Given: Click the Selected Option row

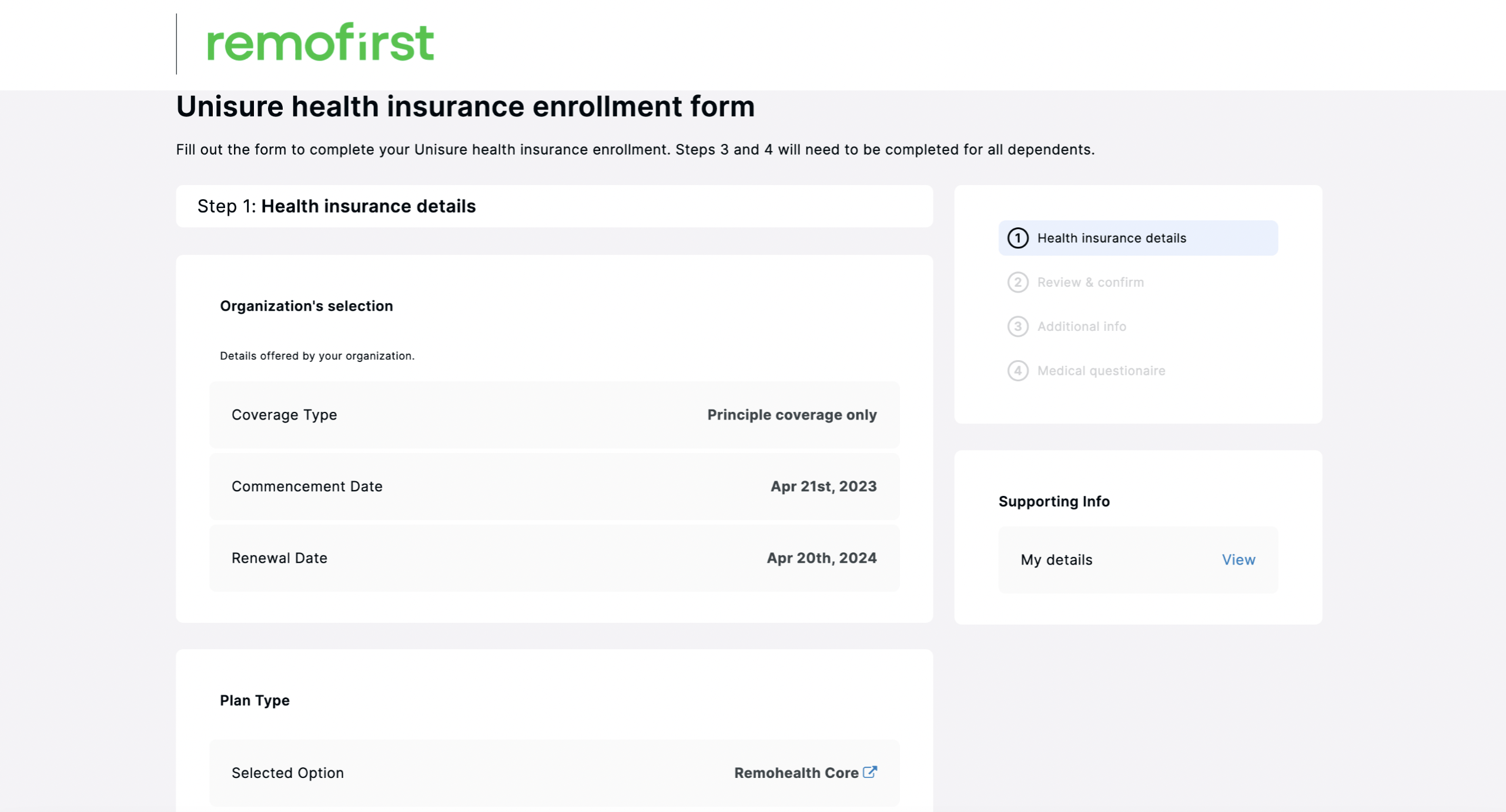Looking at the screenshot, I should pos(554,773).
